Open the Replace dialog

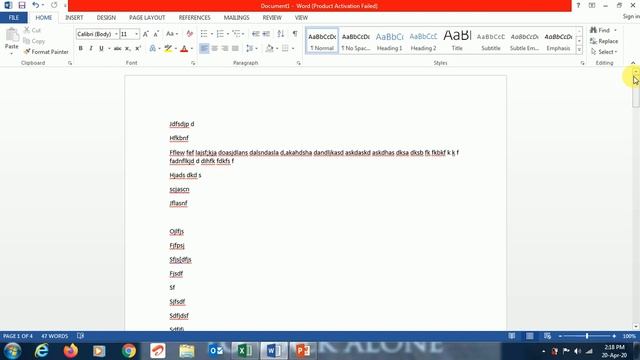604,41
